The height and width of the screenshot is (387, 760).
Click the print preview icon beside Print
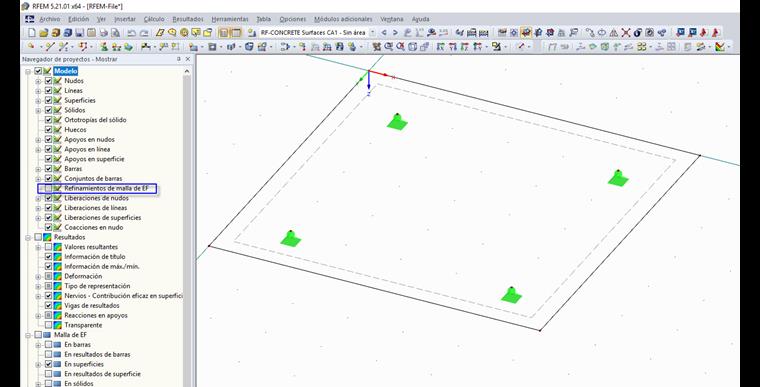(x=115, y=32)
